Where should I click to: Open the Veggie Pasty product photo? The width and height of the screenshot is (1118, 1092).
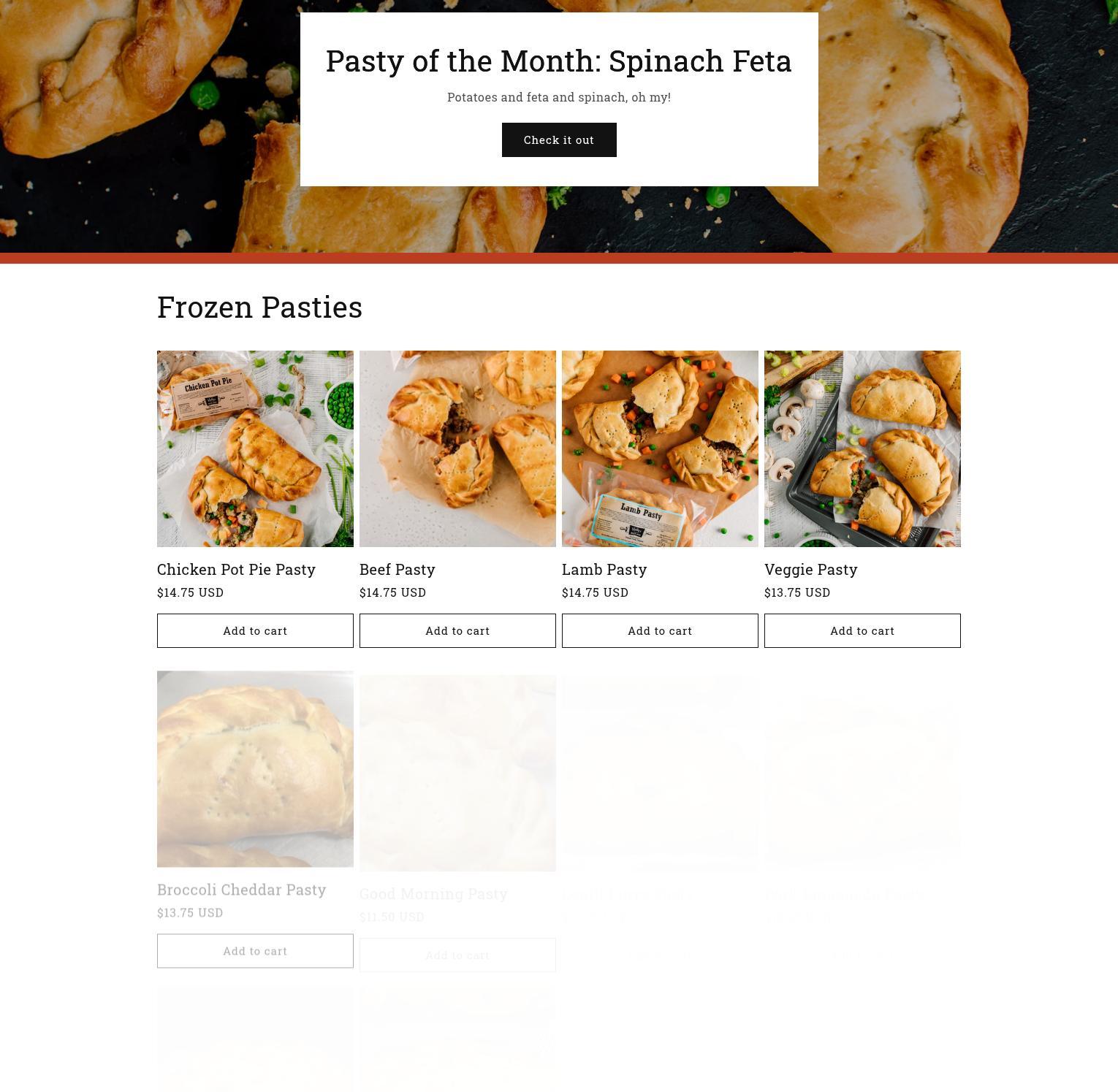pos(862,448)
